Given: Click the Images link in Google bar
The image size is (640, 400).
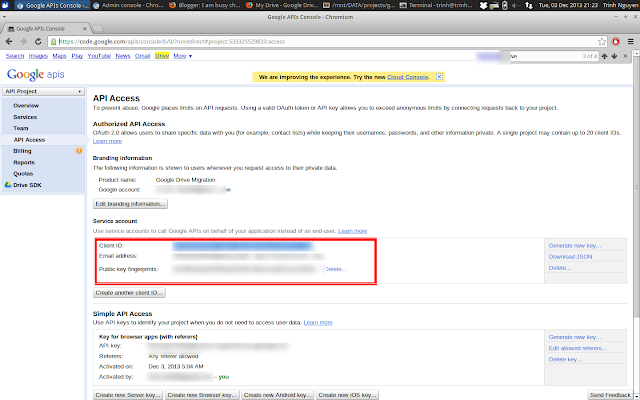Looking at the screenshot, I should [38, 56].
